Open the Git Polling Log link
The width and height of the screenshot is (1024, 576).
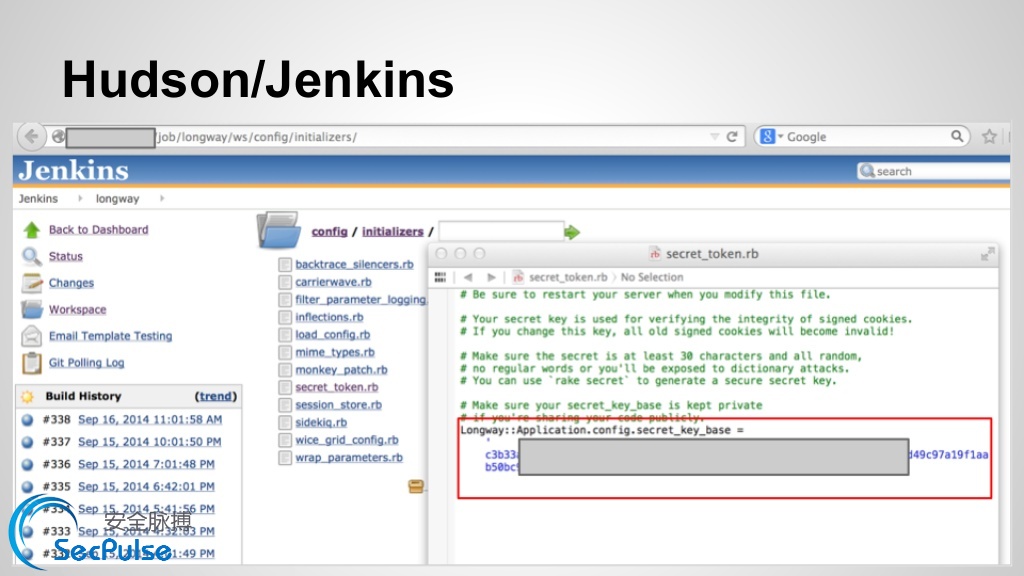[x=86, y=362]
